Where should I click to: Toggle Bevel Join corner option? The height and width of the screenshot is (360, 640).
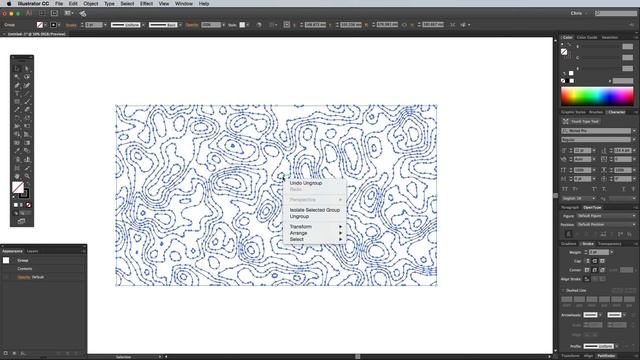(x=602, y=270)
